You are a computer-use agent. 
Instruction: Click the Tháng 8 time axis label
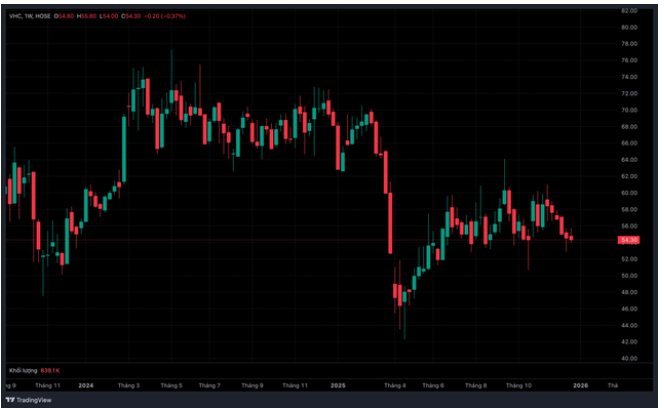click(476, 386)
